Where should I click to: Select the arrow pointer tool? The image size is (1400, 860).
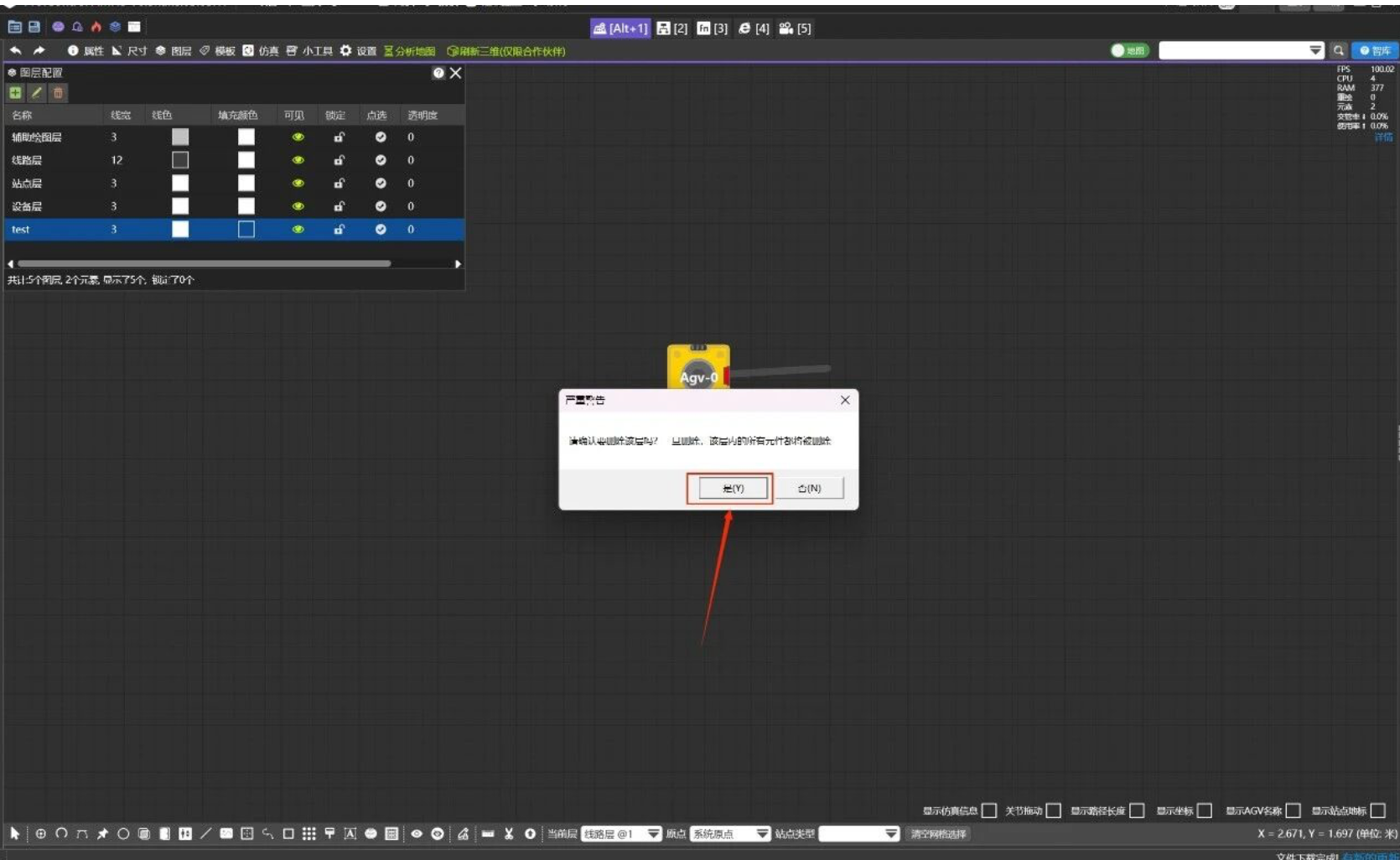(x=15, y=833)
